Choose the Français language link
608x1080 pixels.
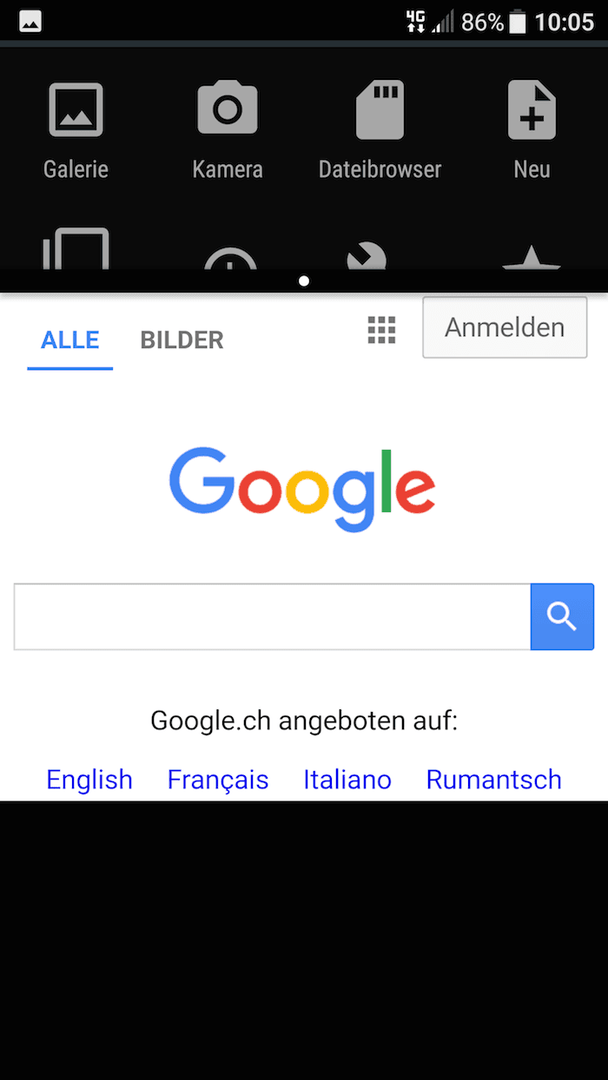[218, 780]
